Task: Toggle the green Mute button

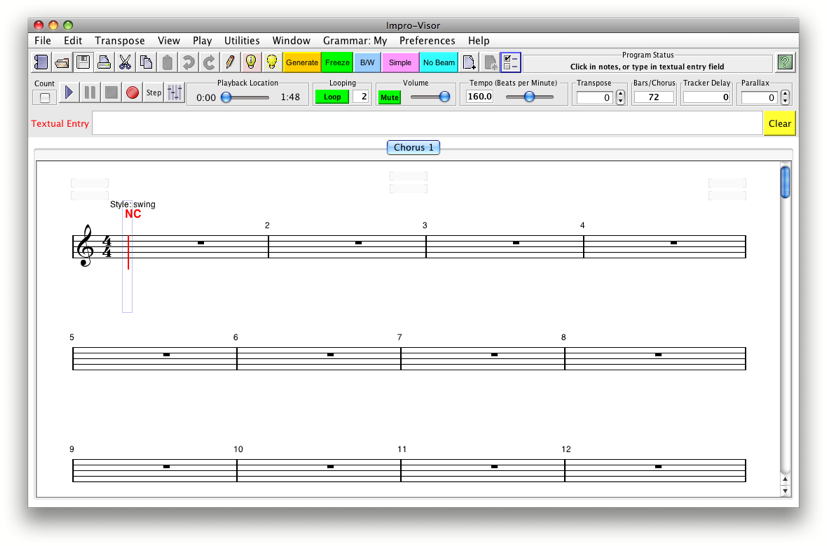Action: pos(389,97)
